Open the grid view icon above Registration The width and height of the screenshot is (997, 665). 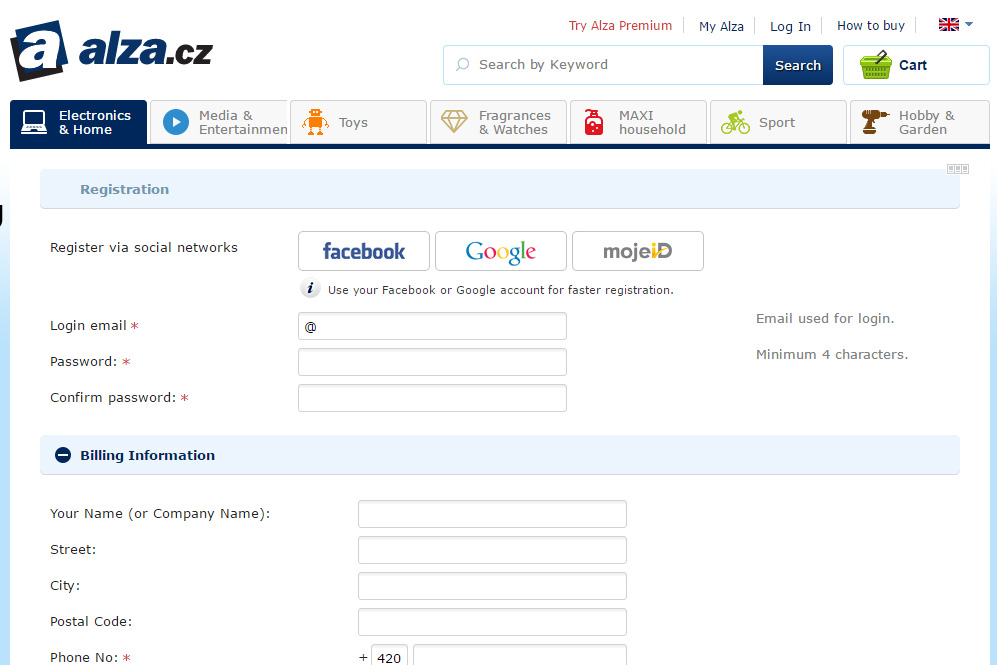click(x=958, y=168)
